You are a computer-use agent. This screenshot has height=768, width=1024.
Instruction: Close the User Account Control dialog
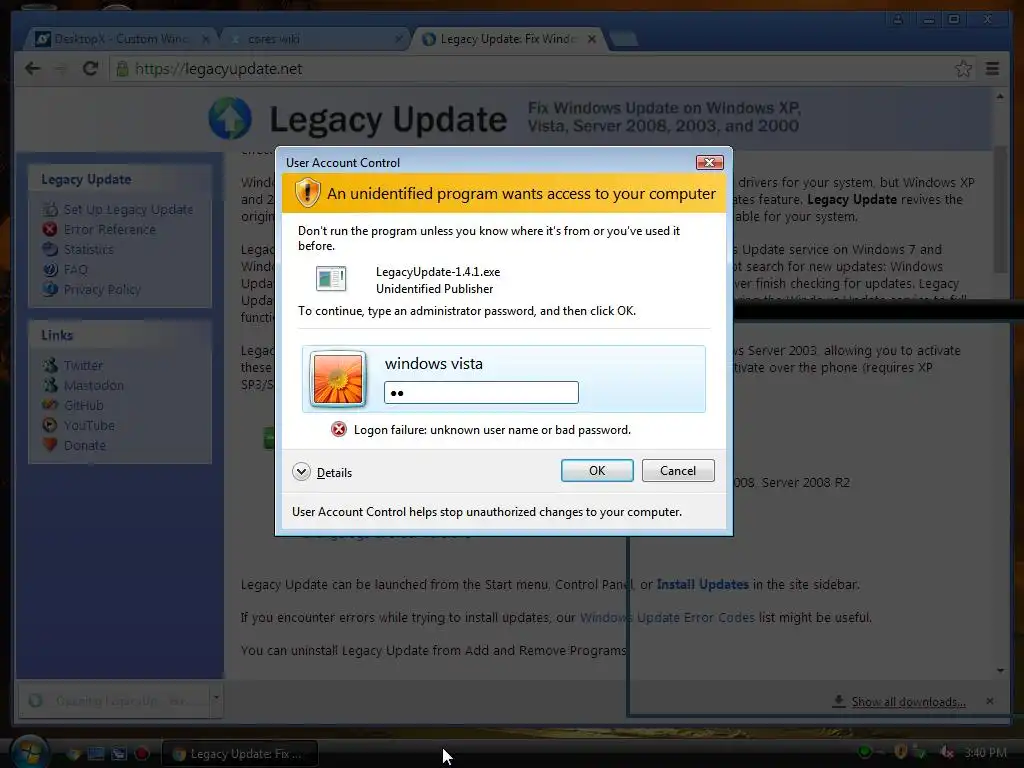coord(709,162)
